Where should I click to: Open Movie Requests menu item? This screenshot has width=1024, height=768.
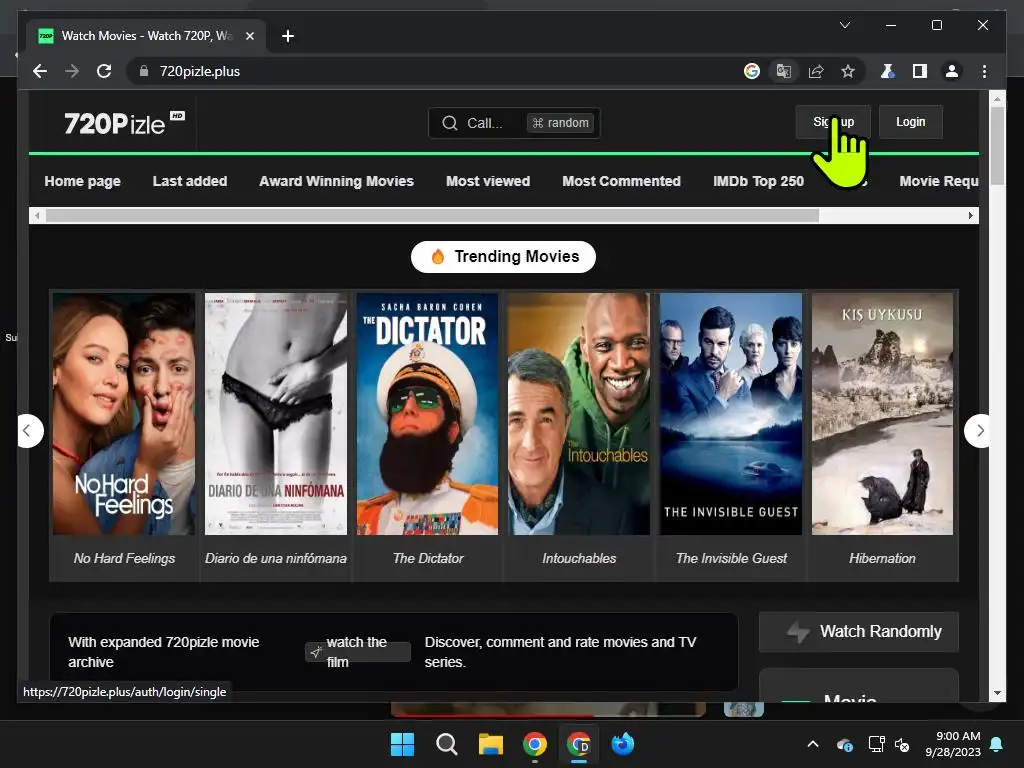(938, 181)
